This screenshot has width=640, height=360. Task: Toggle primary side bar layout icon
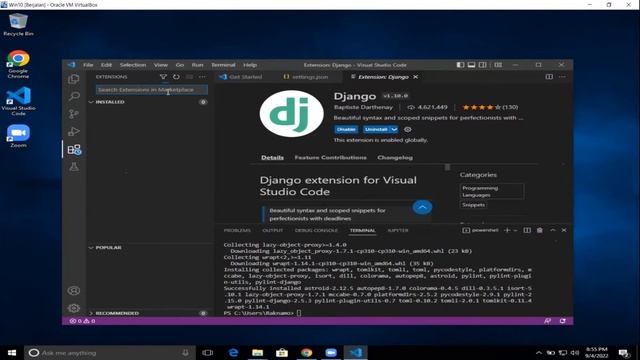tap(460, 65)
